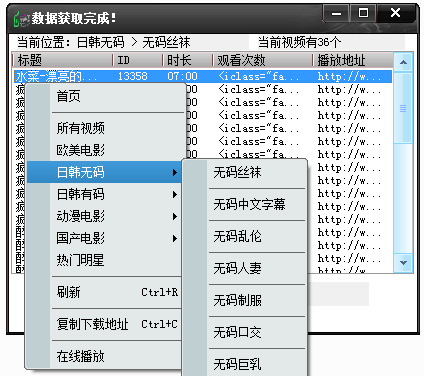424x376 pixels.
Task: Click 在线播放 to play online
Action: tap(104, 356)
